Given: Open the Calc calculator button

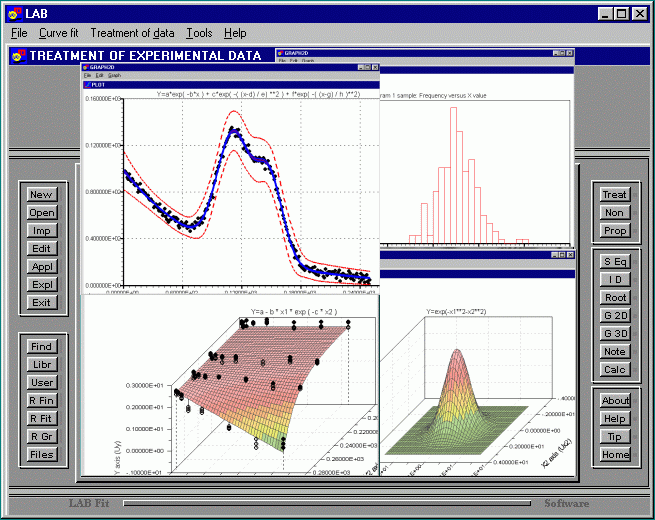Looking at the screenshot, I should coord(615,369).
